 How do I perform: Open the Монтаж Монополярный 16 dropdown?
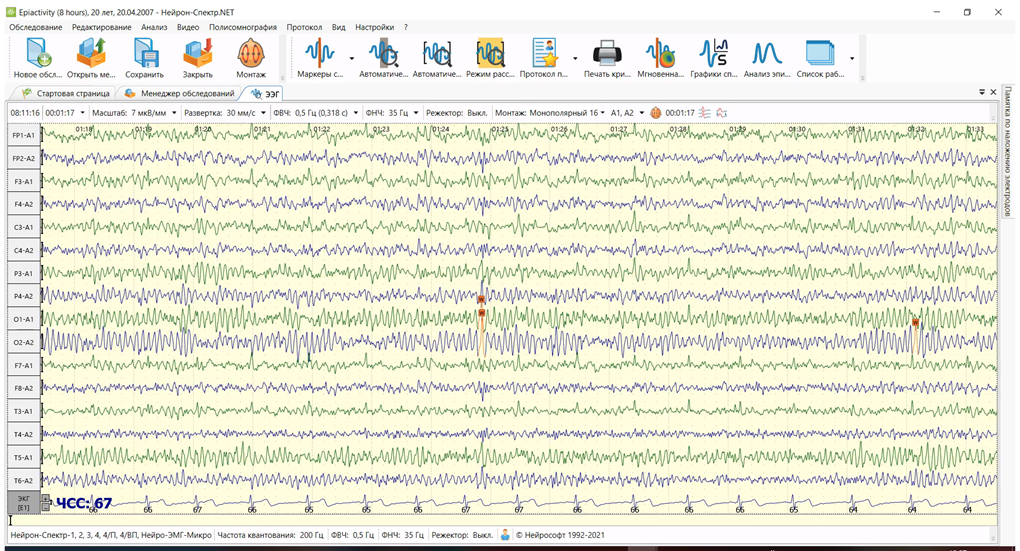[x=602, y=113]
